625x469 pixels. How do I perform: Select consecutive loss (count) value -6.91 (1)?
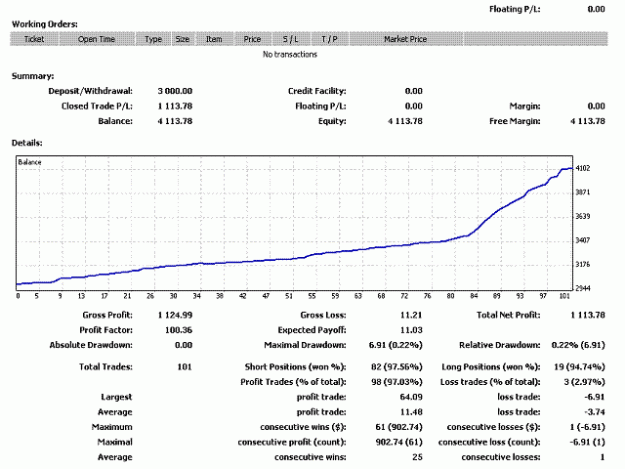point(587,442)
